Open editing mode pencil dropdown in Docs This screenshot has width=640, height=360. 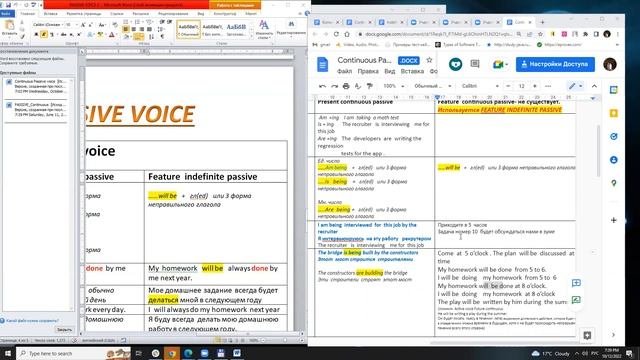tap(576, 86)
